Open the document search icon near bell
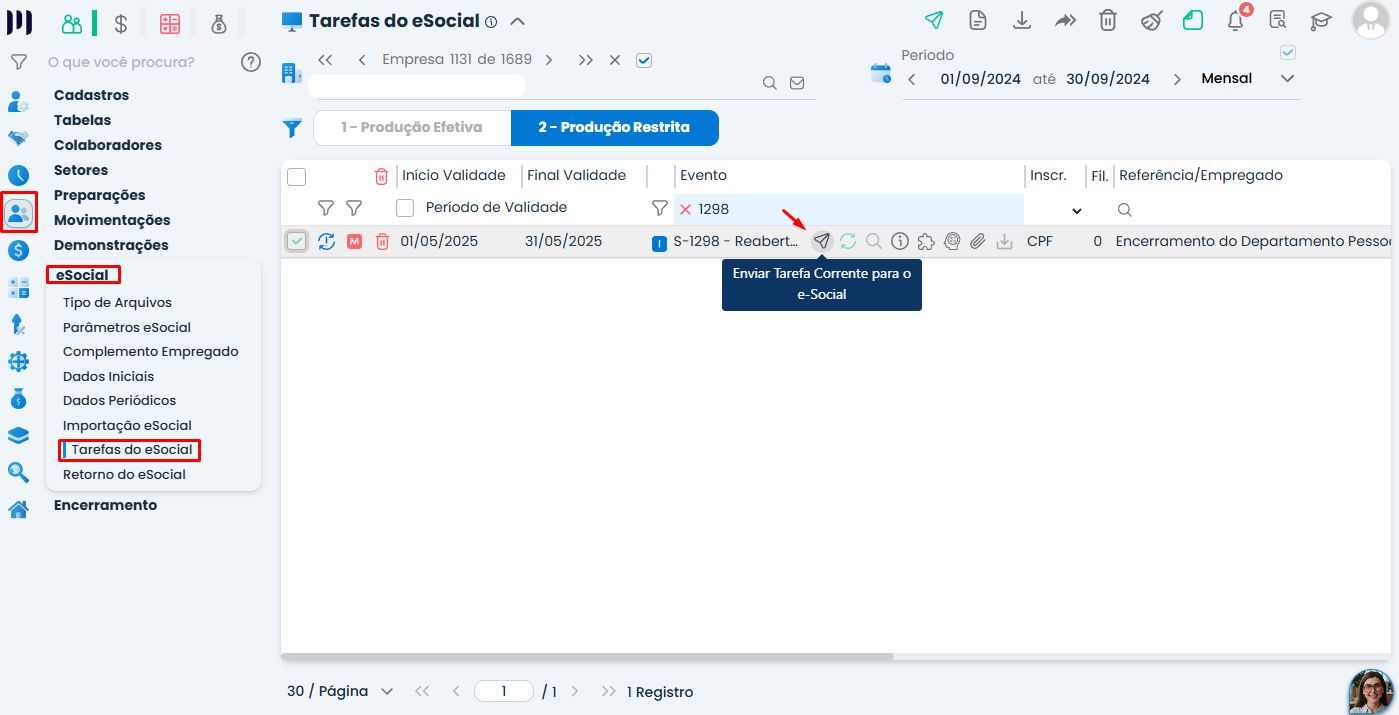Screen dimensions: 1399x715 tap(1277, 20)
